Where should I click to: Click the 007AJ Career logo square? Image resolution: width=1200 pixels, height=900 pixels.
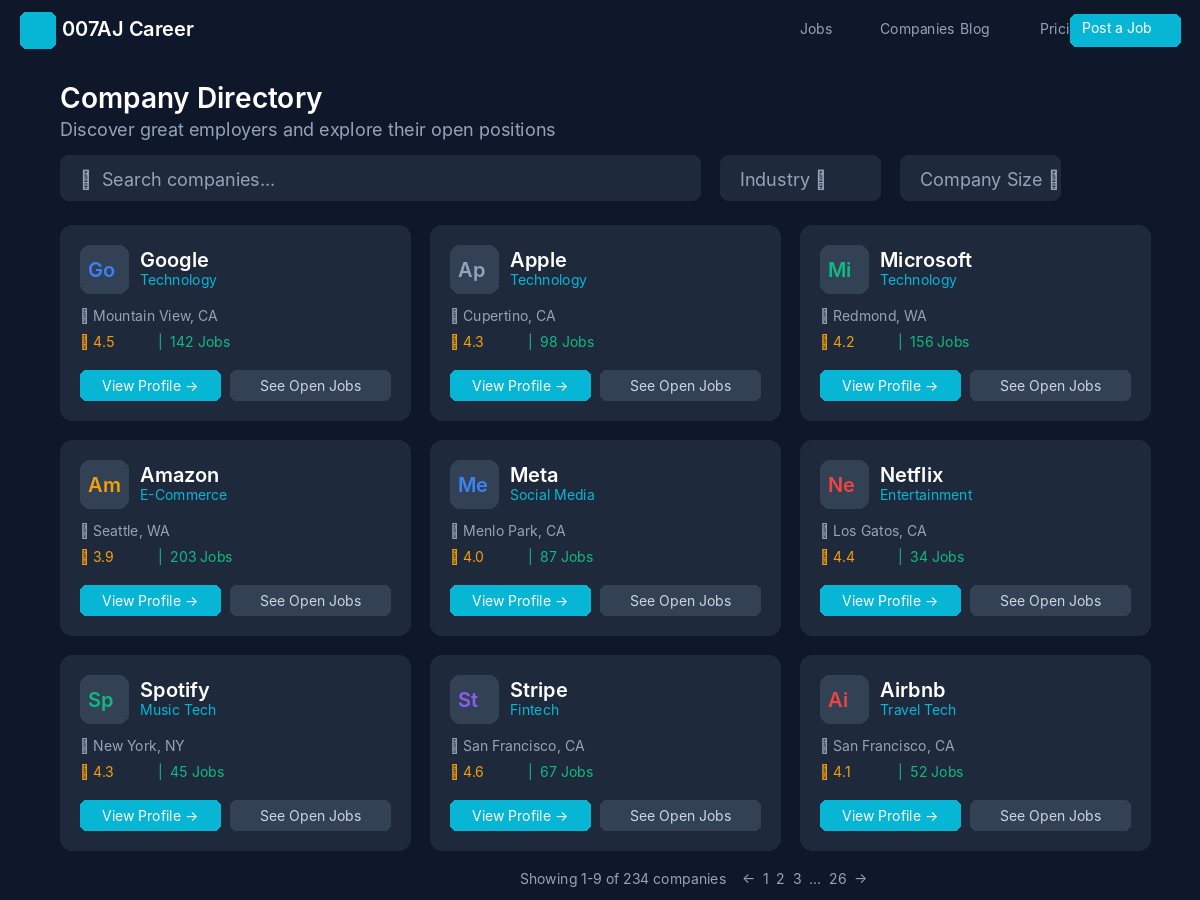pos(38,30)
